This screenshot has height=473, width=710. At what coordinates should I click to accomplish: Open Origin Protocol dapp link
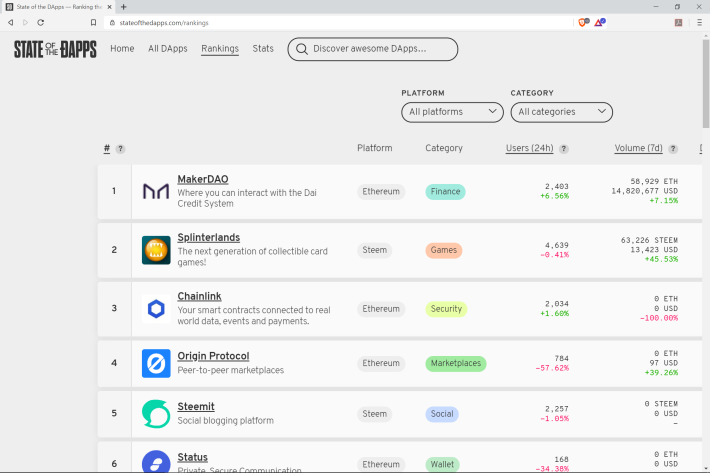click(213, 356)
